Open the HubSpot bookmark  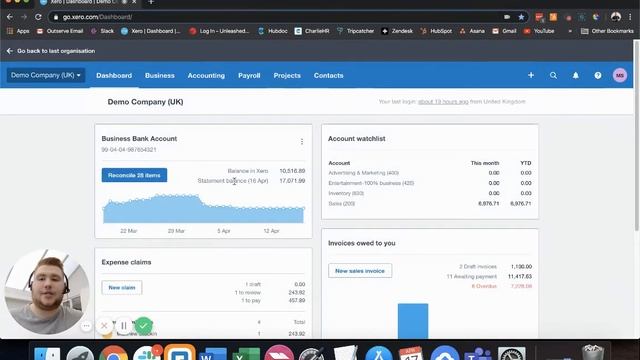[x=436, y=31]
